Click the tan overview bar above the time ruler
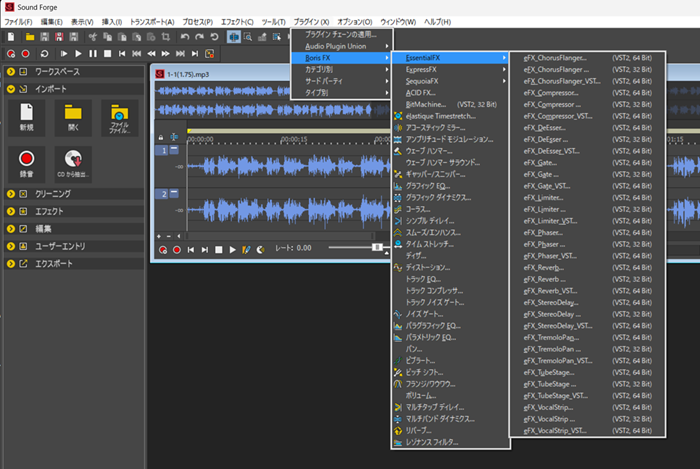700x469 pixels. (x=289, y=130)
